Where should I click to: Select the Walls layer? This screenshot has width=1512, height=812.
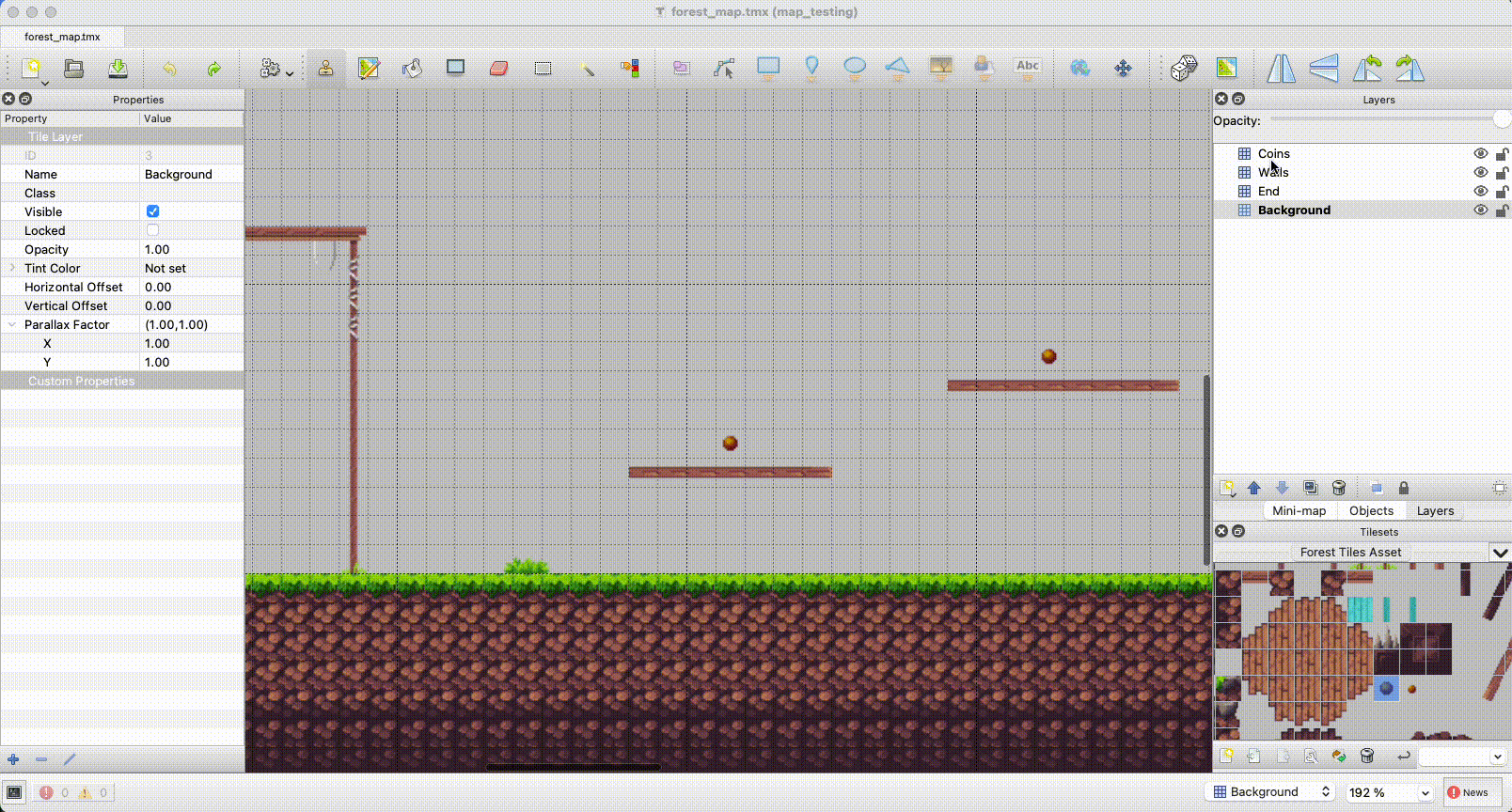click(1273, 173)
